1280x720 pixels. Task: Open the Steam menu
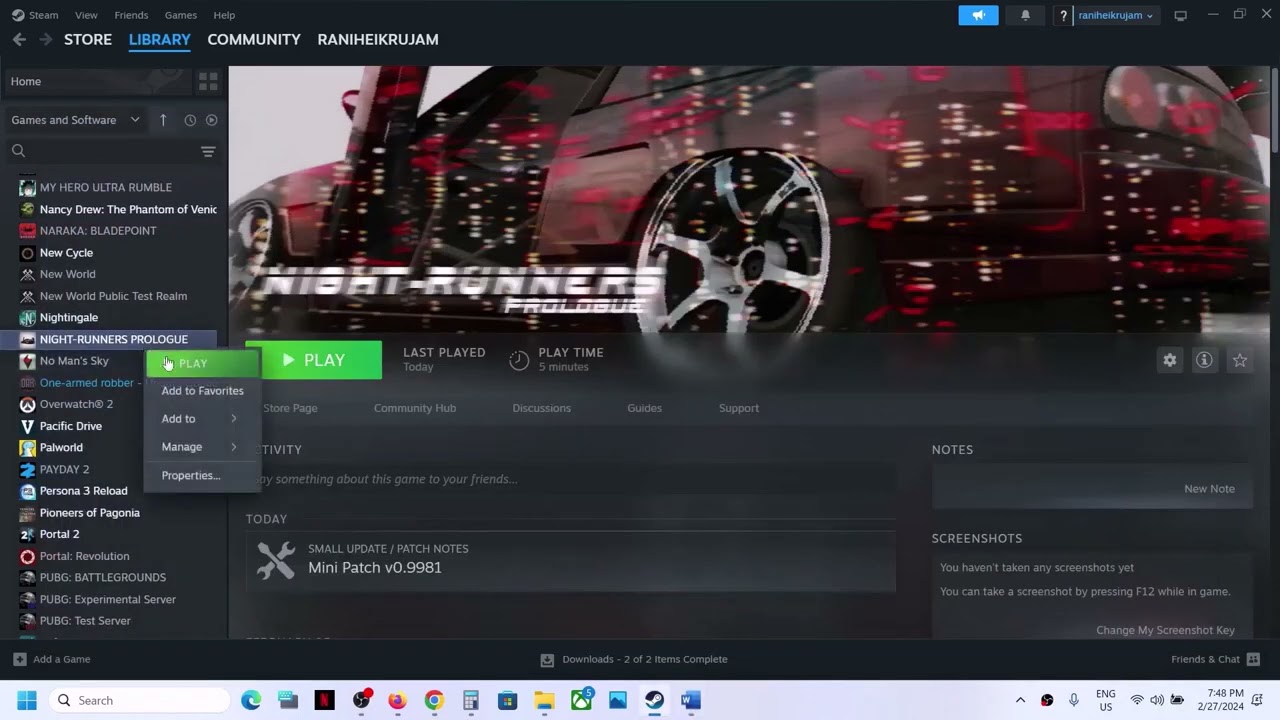[x=43, y=15]
